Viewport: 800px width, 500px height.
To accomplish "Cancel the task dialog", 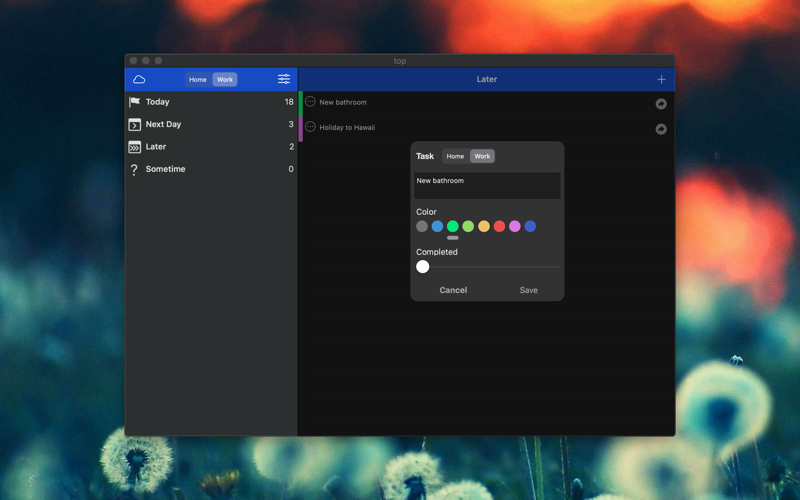I will tap(453, 290).
